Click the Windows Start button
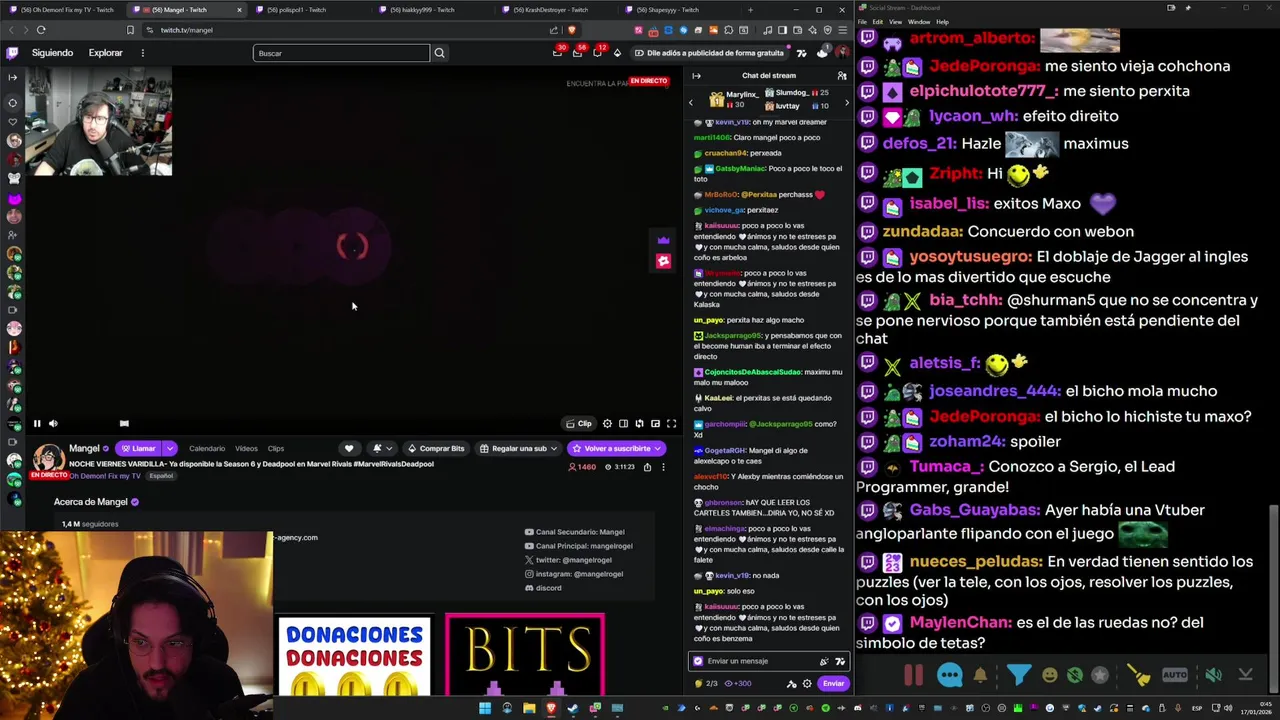Image resolution: width=1280 pixels, height=720 pixels. (485, 709)
